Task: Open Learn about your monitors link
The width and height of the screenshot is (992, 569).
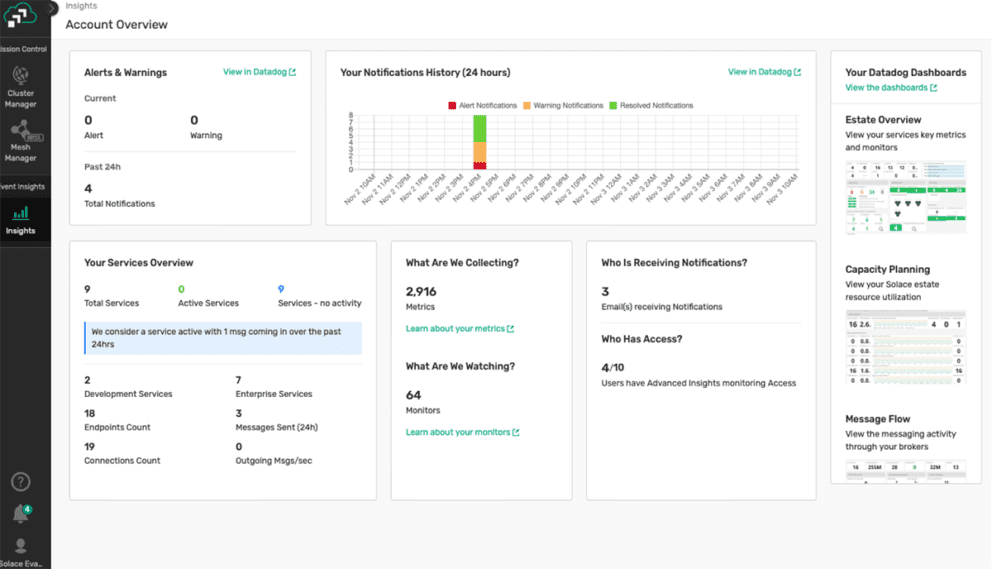Action: (x=462, y=433)
